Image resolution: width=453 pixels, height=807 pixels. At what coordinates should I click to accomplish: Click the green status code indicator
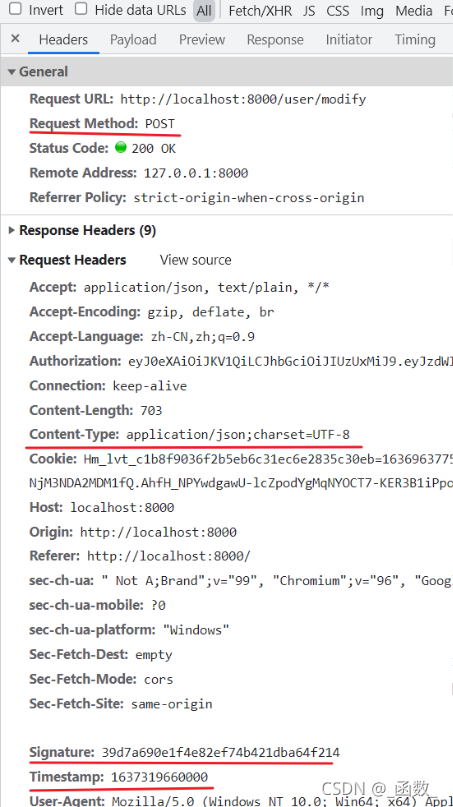pyautogui.click(x=120, y=148)
